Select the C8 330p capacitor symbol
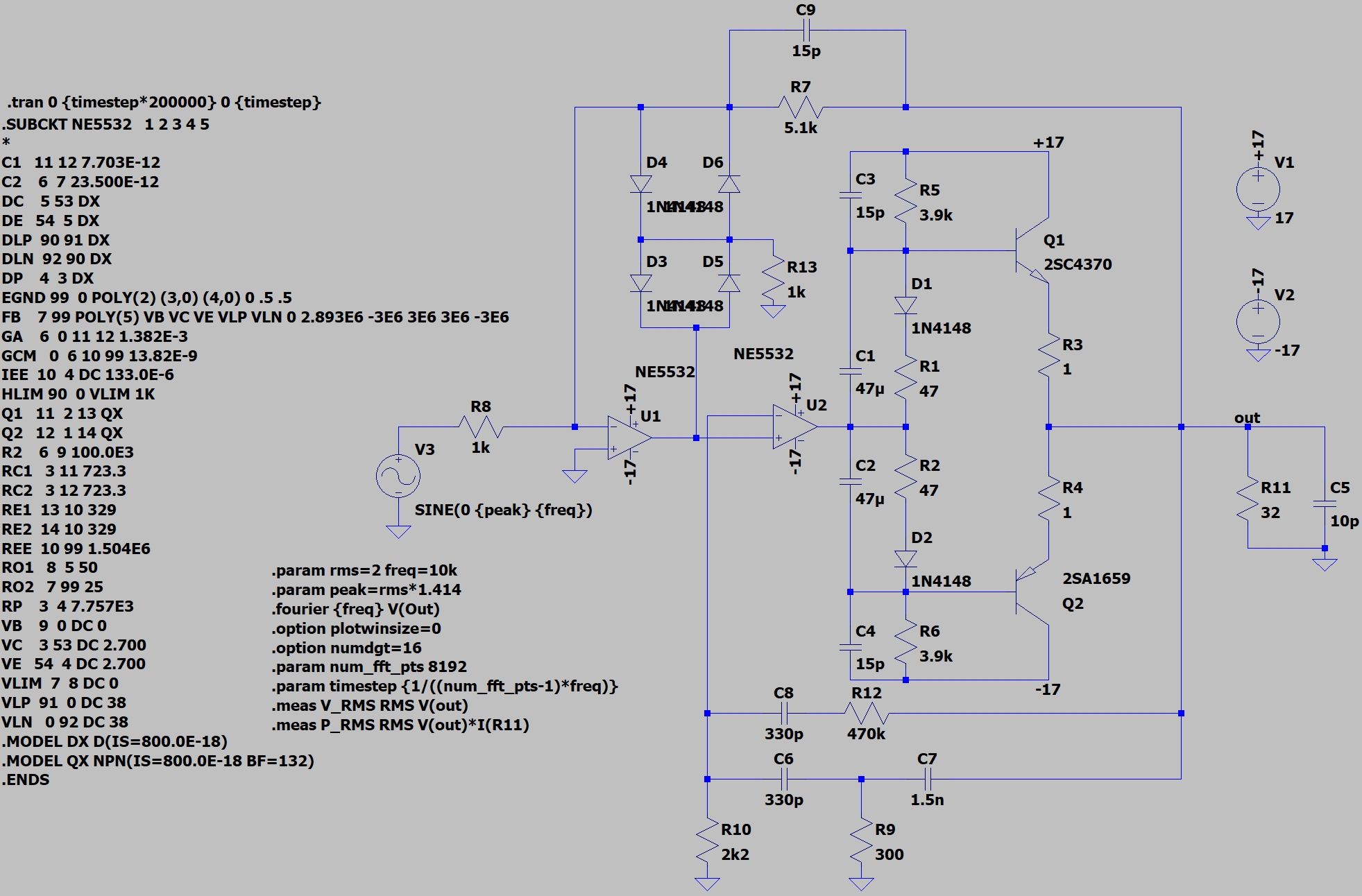 point(783,713)
